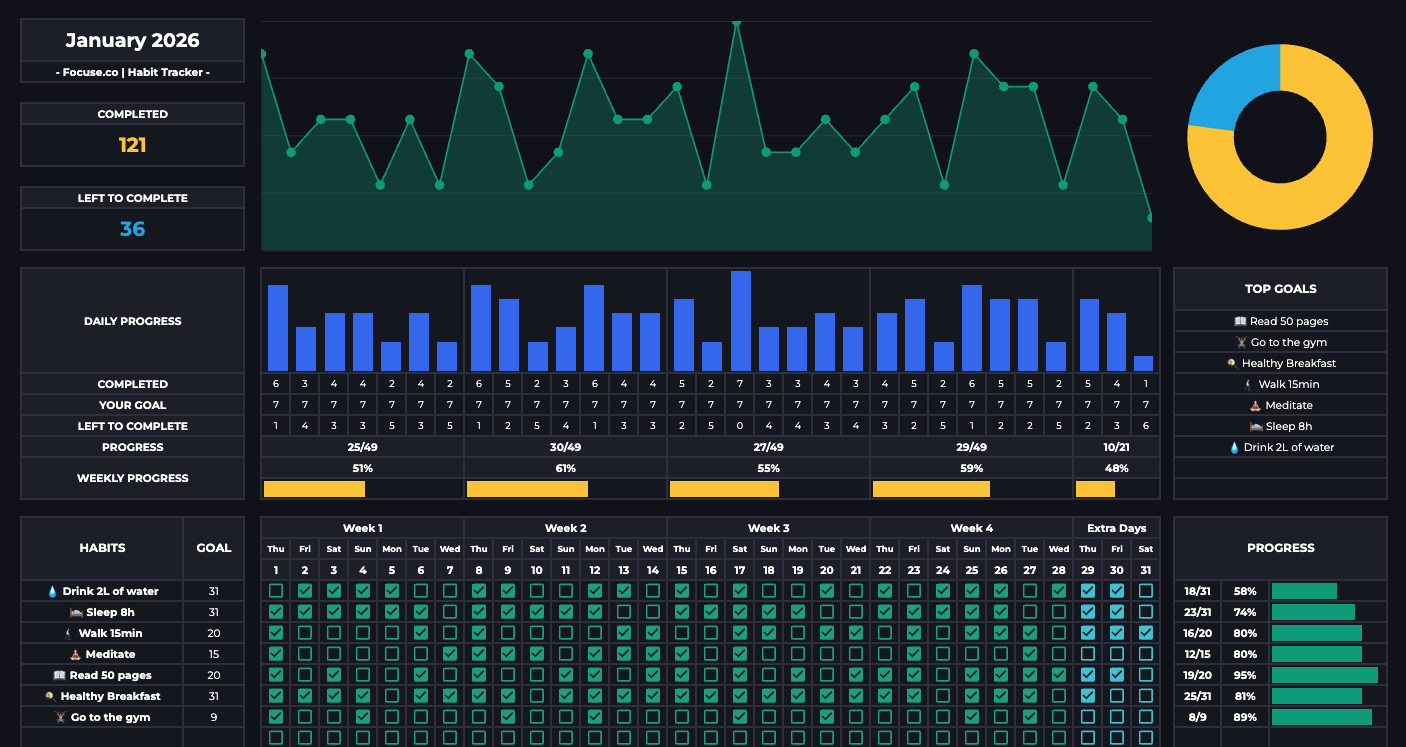Click the Completed value 121

coord(132,145)
